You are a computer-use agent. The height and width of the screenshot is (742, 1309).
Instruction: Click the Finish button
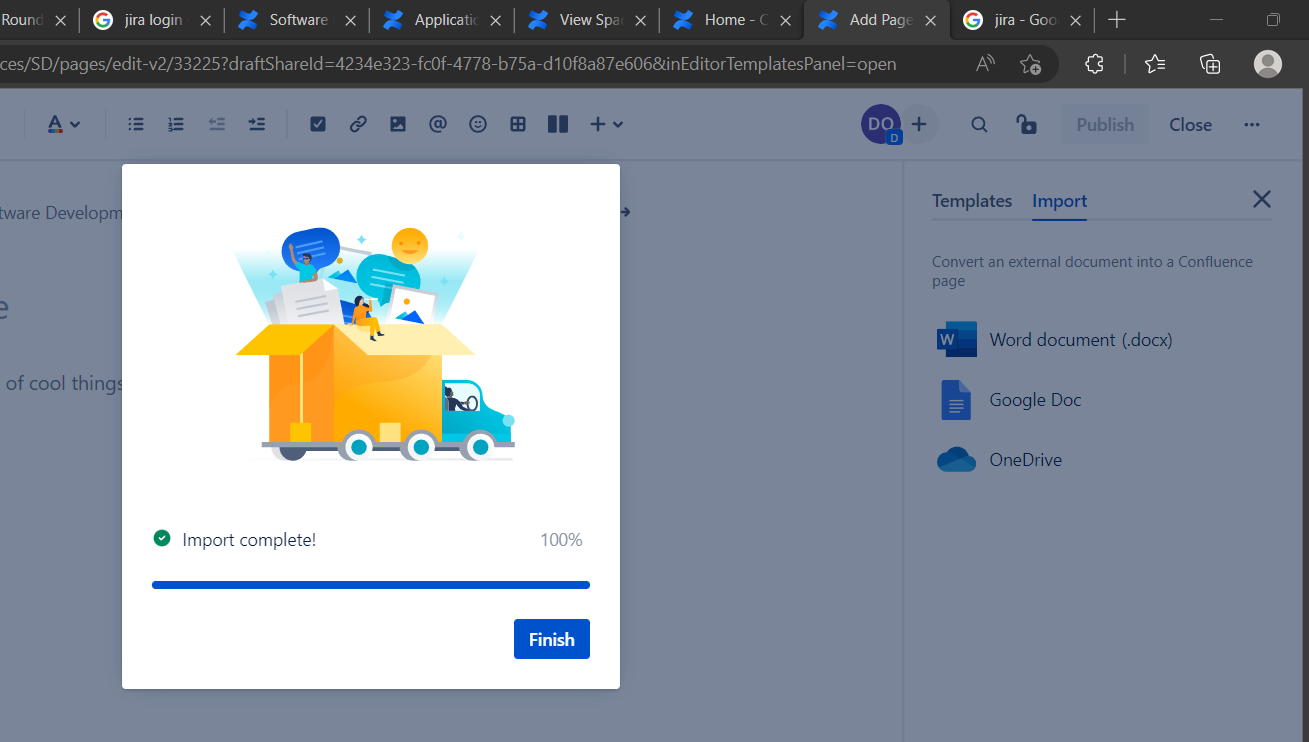tap(551, 639)
